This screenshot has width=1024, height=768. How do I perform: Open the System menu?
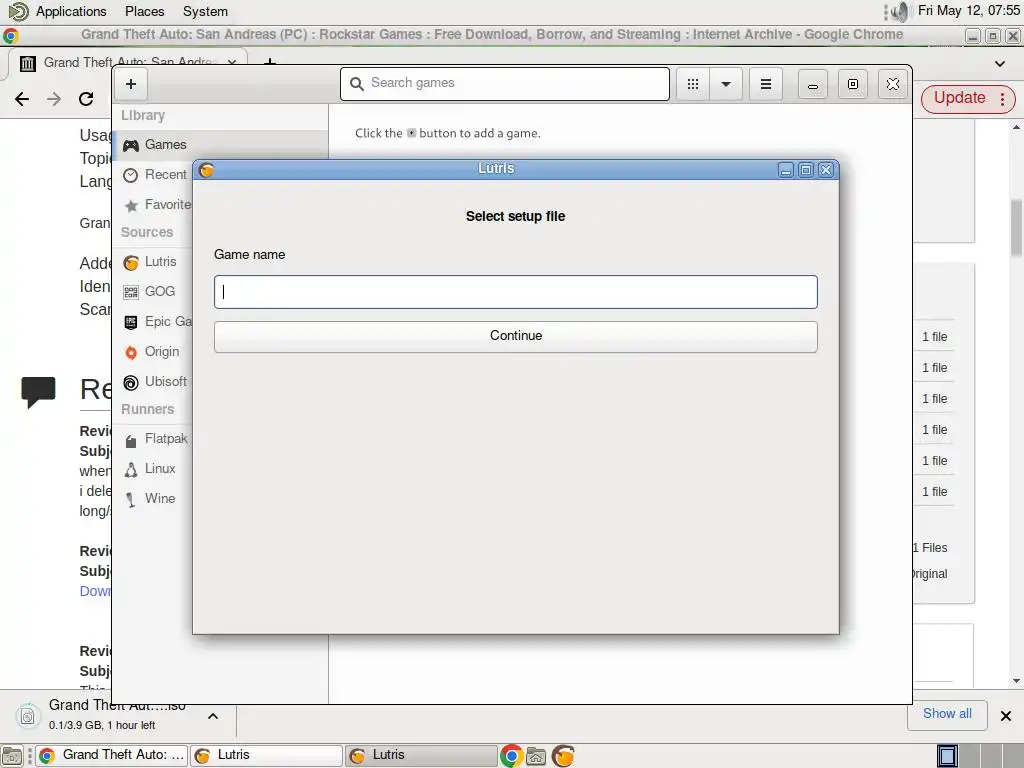coord(205,11)
